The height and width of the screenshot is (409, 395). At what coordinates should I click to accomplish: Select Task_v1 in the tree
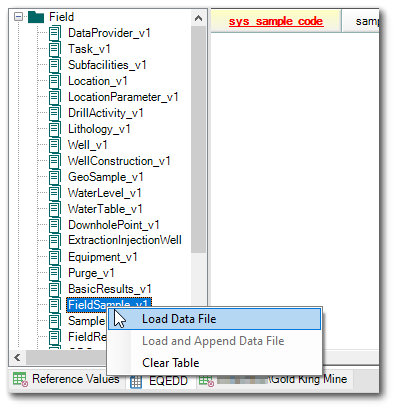click(89, 49)
